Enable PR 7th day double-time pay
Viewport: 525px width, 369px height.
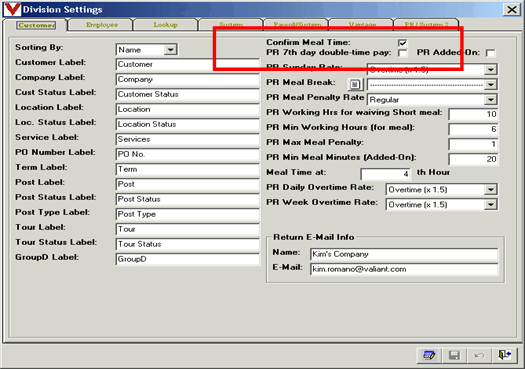(x=402, y=53)
